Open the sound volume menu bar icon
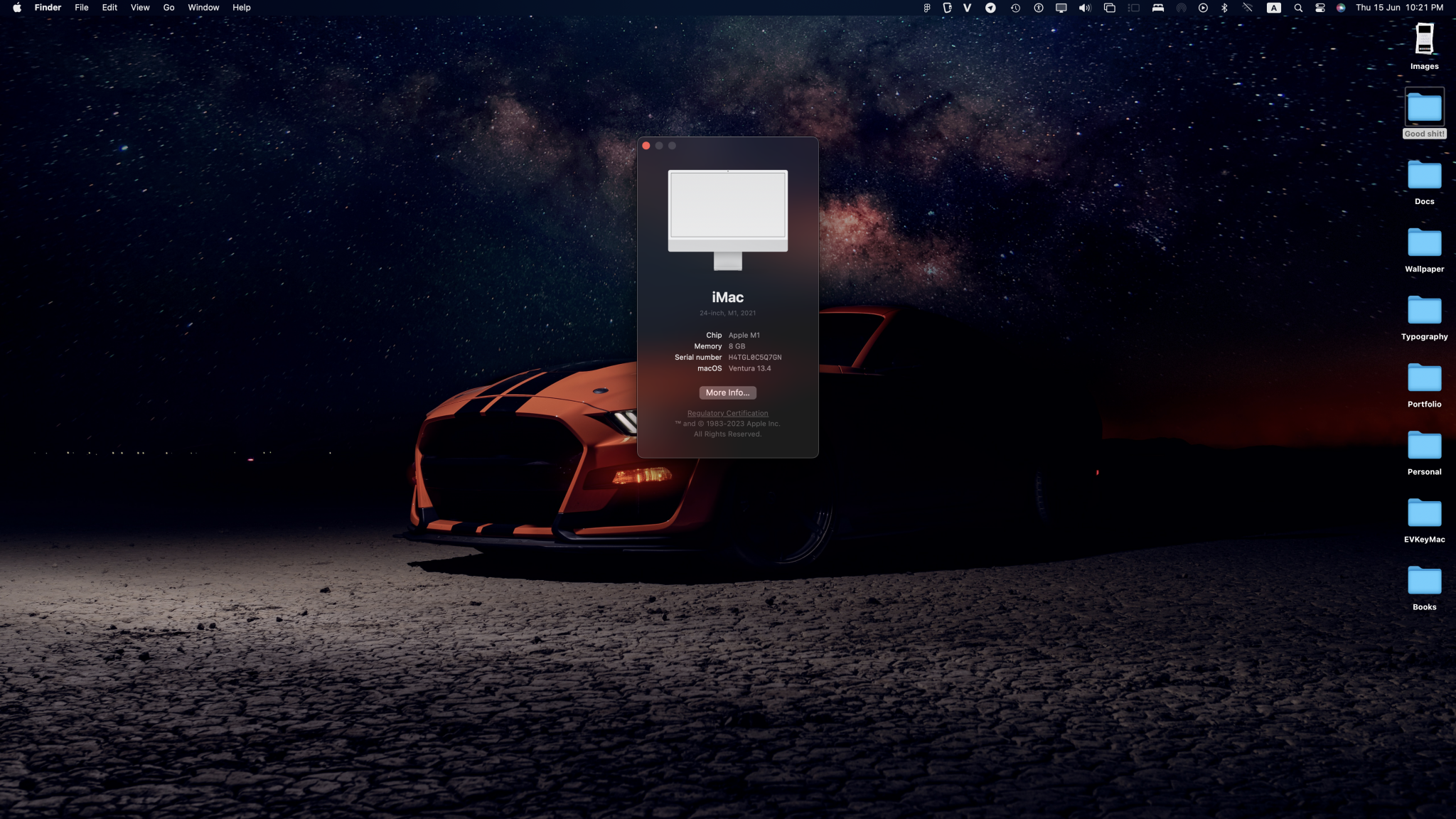Screen dimensions: 1456x819 1084,8
